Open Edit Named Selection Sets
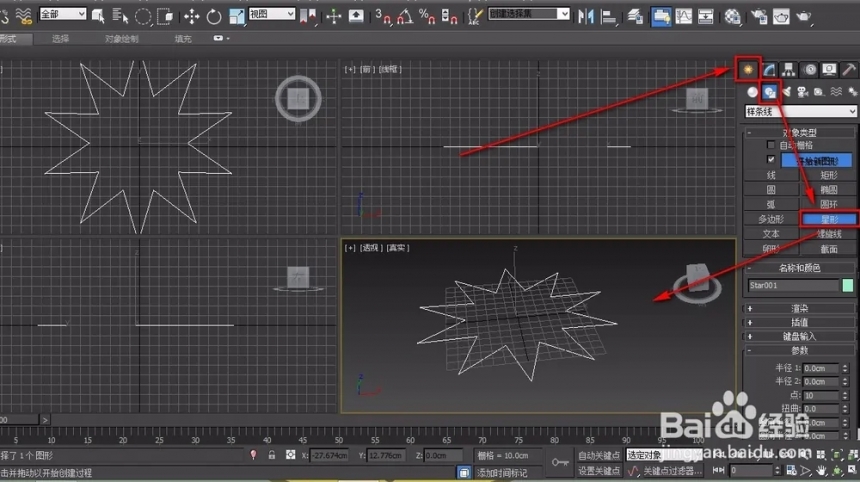The width and height of the screenshot is (860, 482). [x=475, y=16]
